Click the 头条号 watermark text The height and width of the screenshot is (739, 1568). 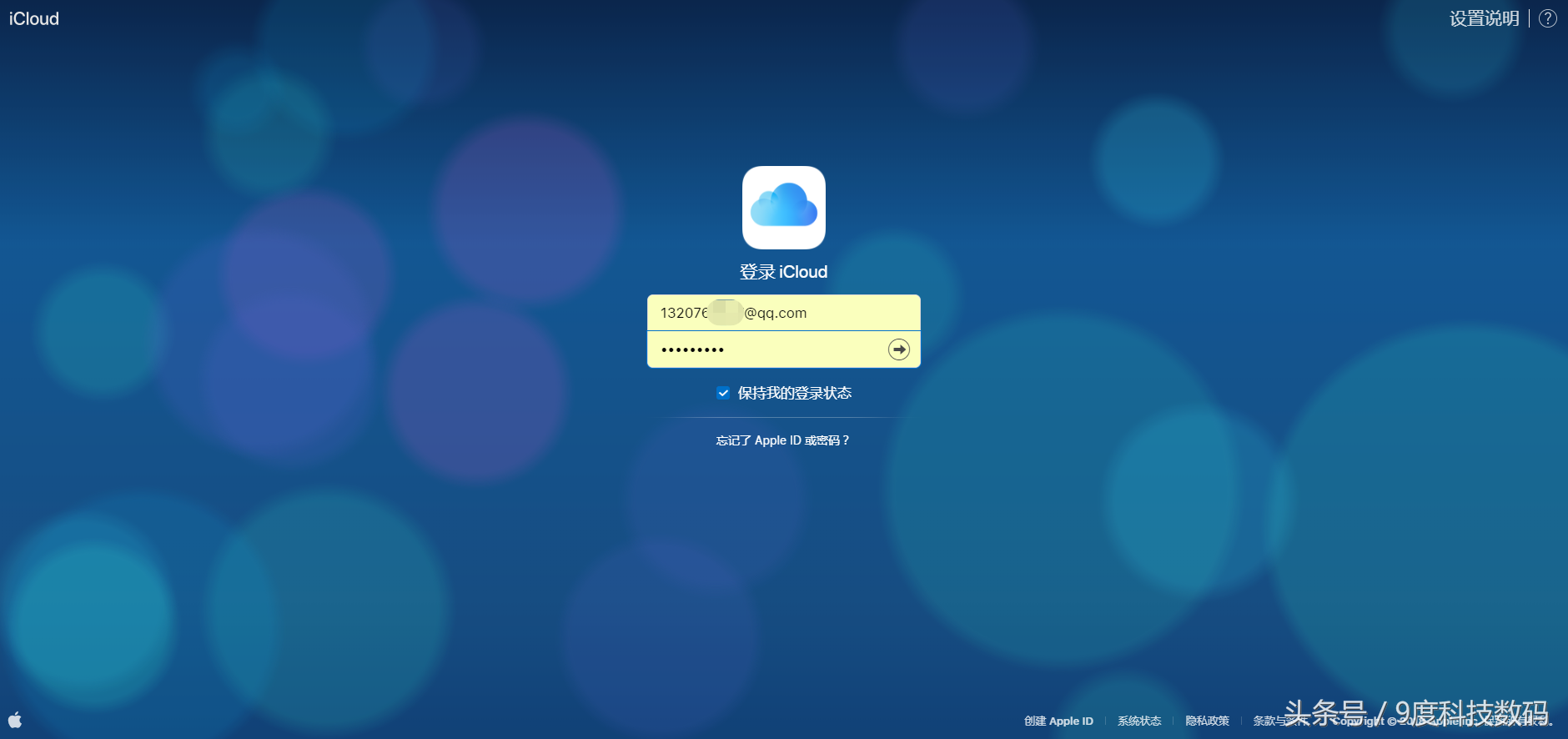(x=1326, y=712)
